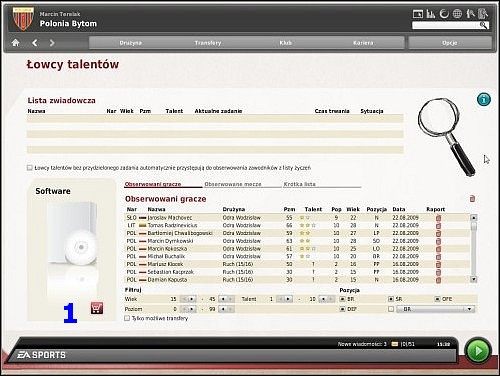Screen dimensions: 500x376
Task: Open the report for Tomas Radzinevicius
Action: click(x=438, y=226)
